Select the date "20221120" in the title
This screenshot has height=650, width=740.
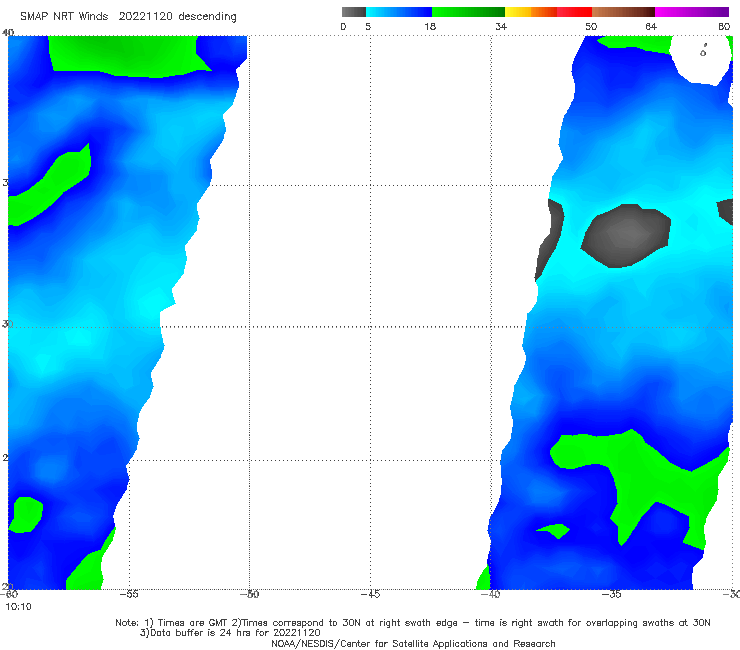[145, 16]
